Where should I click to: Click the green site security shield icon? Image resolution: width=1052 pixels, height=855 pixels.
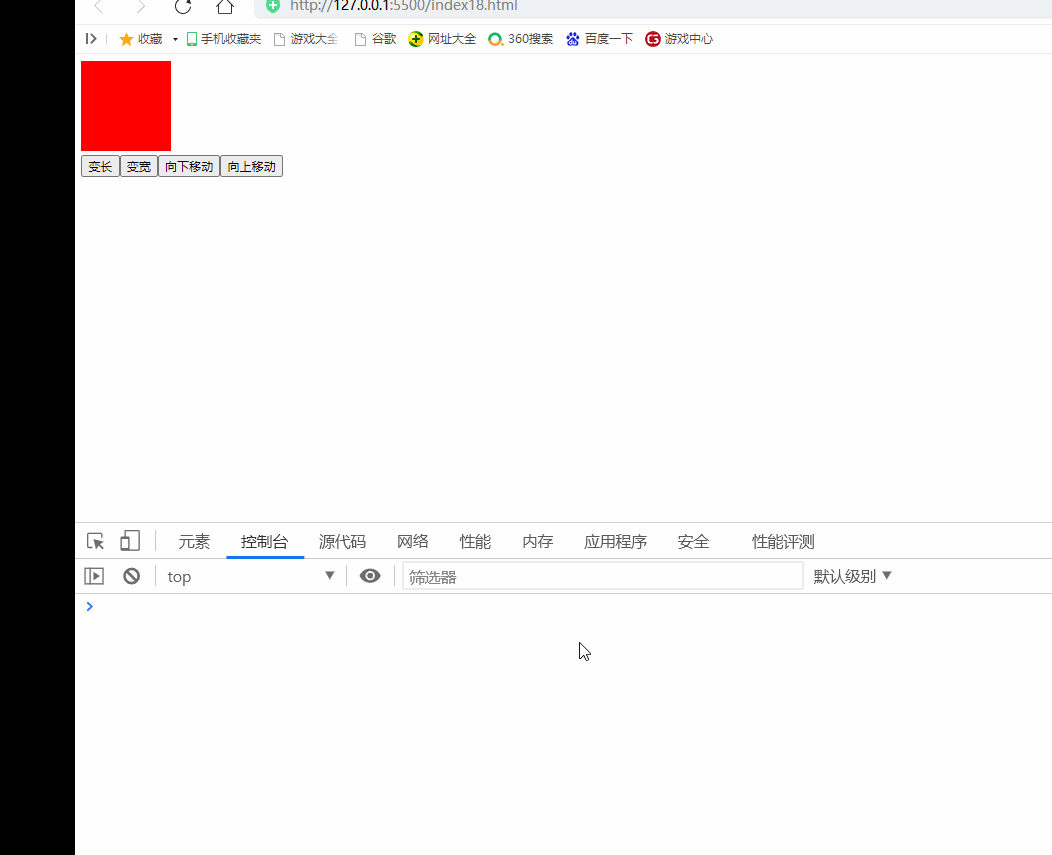[273, 6]
